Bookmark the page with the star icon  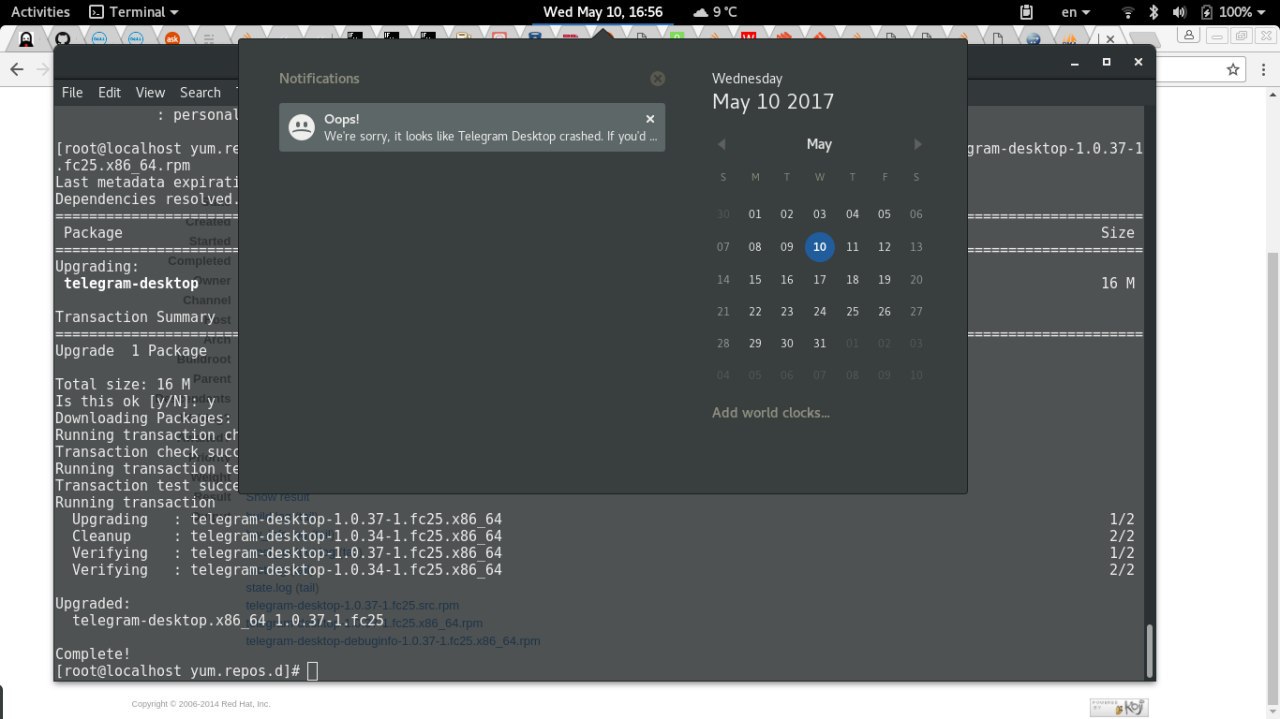1233,69
